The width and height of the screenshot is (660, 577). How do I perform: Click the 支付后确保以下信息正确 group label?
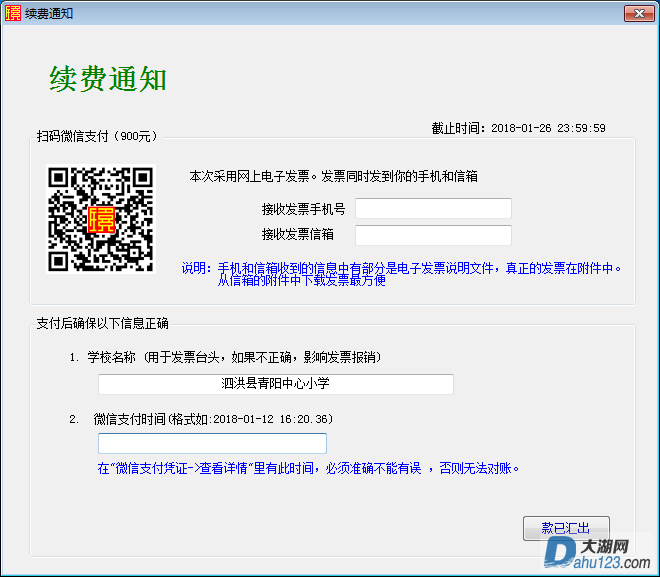102,323
